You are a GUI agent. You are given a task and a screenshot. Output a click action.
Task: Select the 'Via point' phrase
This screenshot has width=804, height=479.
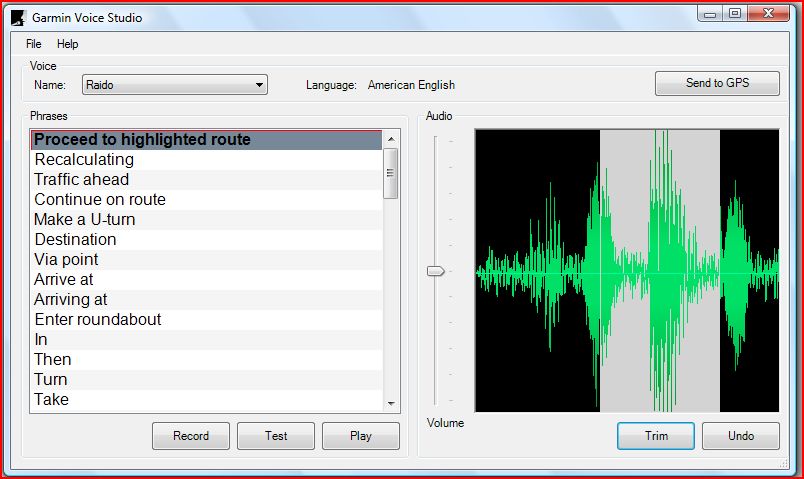point(206,260)
